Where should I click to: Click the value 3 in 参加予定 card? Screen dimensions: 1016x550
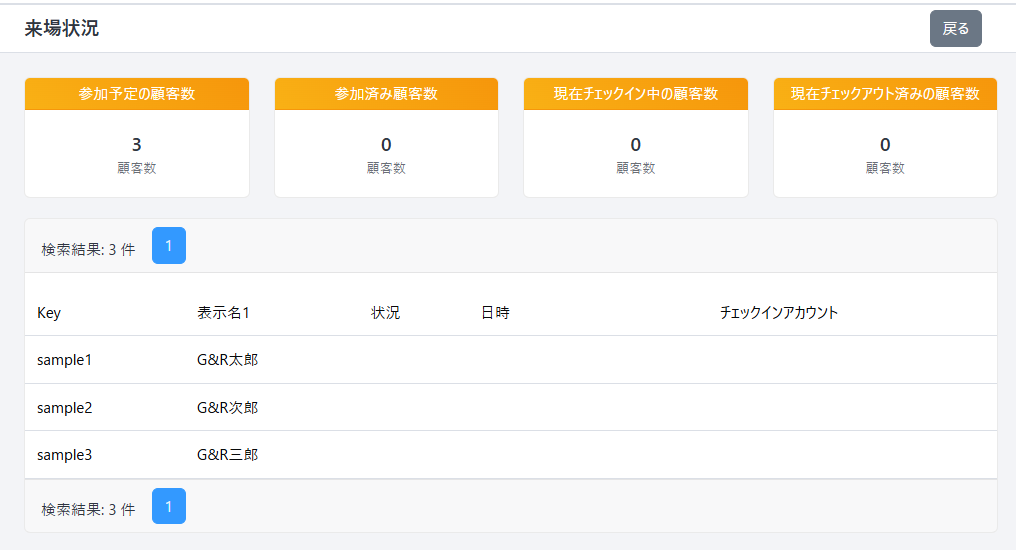point(137,144)
